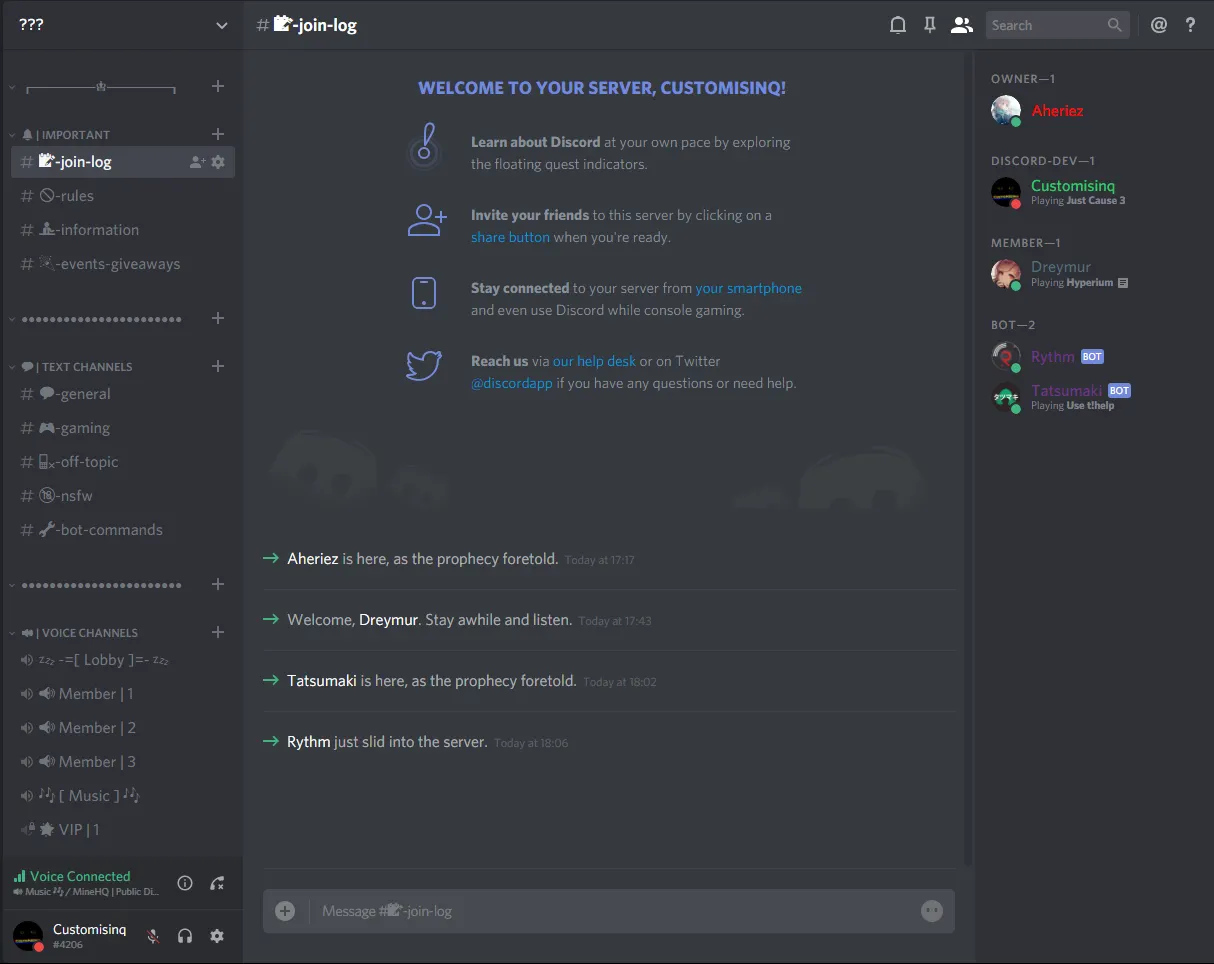Click Rythm name in join message
The image size is (1214, 964).
pos(308,742)
